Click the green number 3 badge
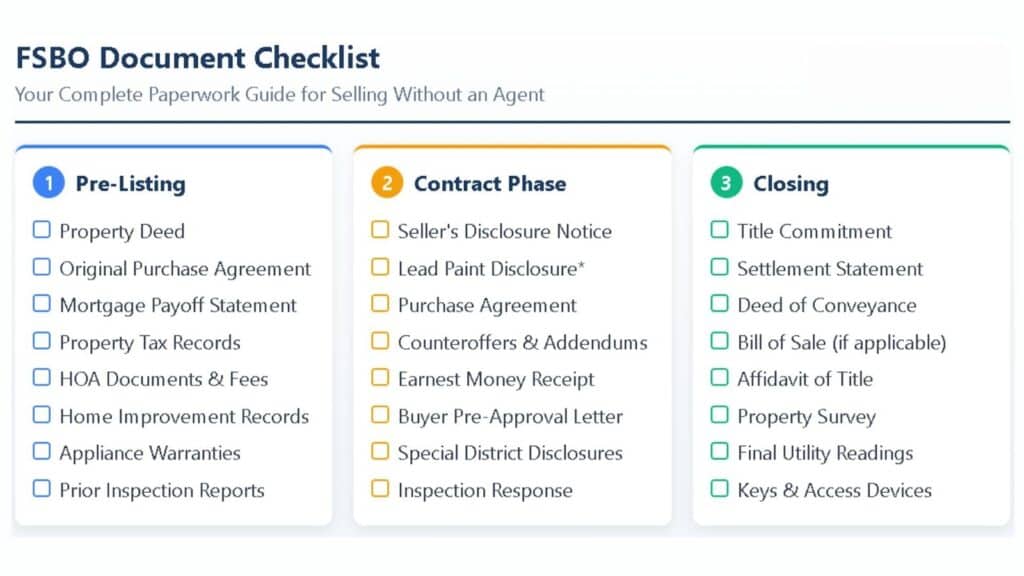 click(x=726, y=183)
